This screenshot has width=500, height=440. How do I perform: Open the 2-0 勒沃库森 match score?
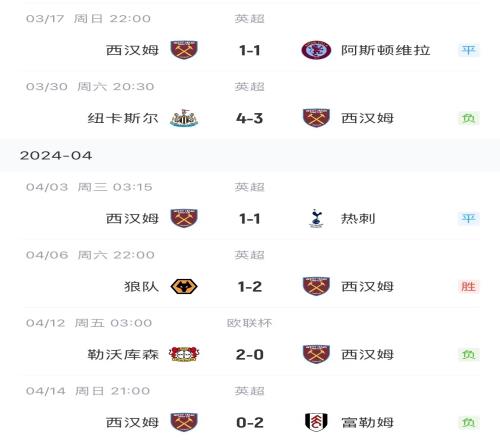250,354
